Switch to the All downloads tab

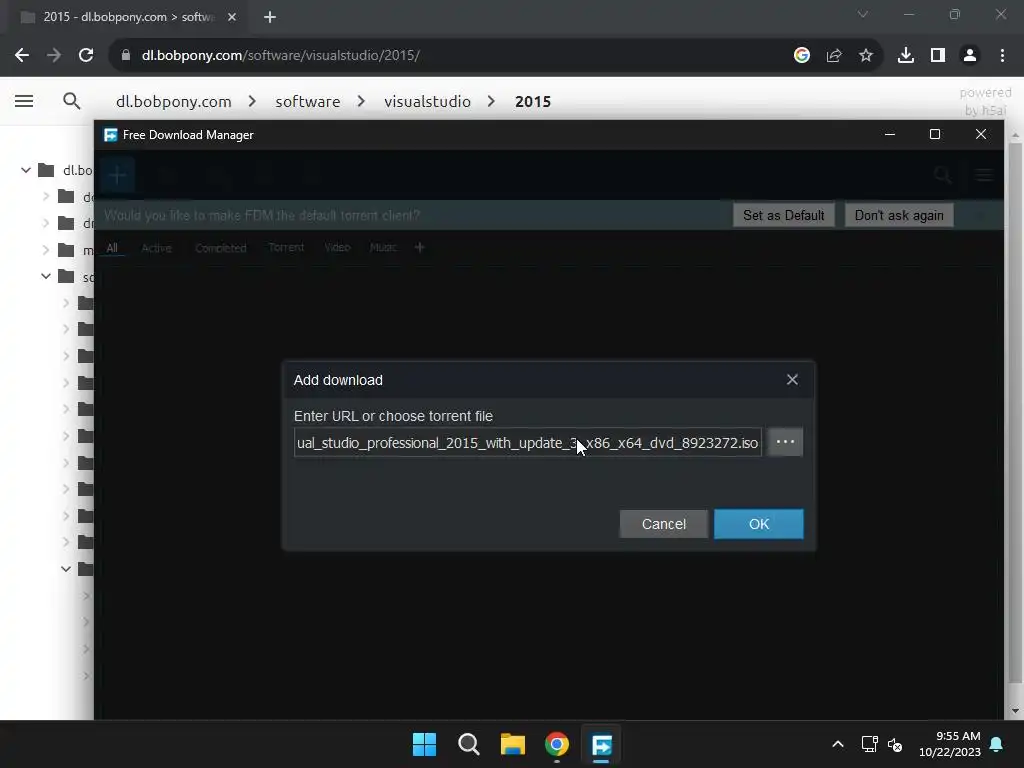click(112, 248)
